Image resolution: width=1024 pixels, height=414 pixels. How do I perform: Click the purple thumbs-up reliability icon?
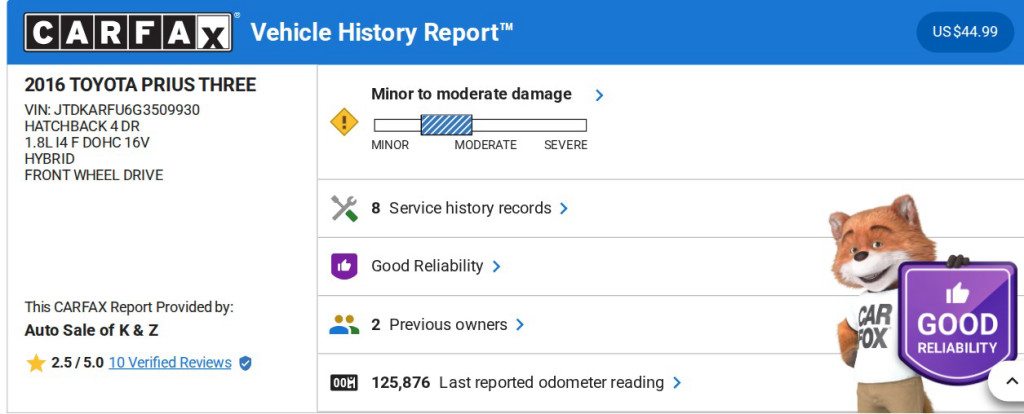(344, 266)
